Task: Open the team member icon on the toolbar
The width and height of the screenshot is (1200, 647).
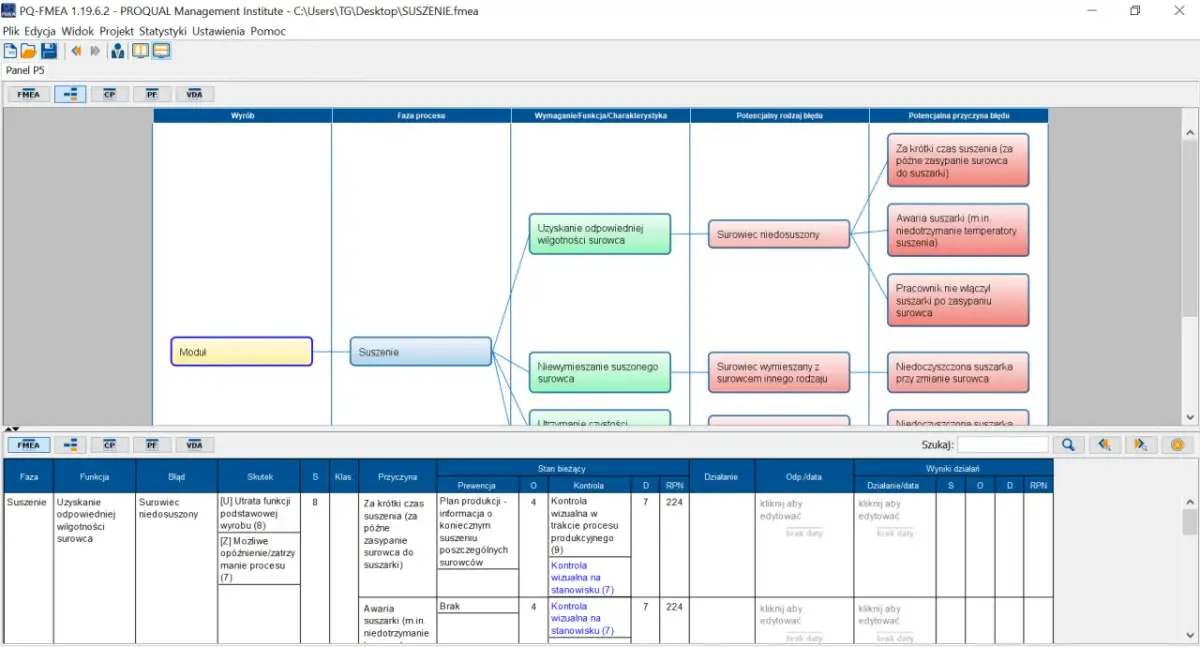Action: [x=117, y=51]
